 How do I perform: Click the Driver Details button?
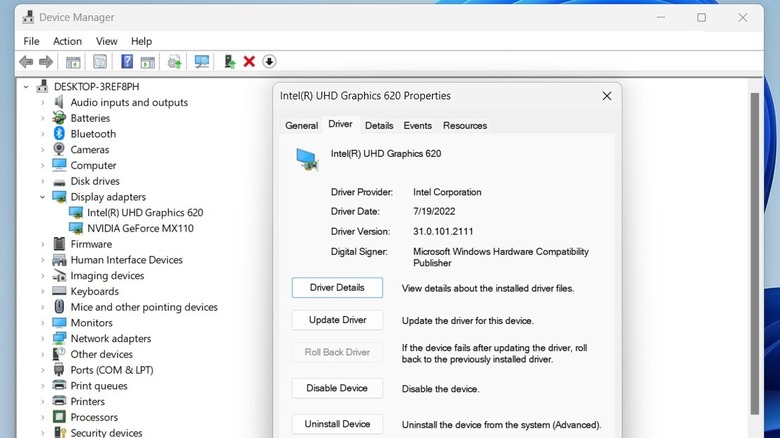point(337,288)
